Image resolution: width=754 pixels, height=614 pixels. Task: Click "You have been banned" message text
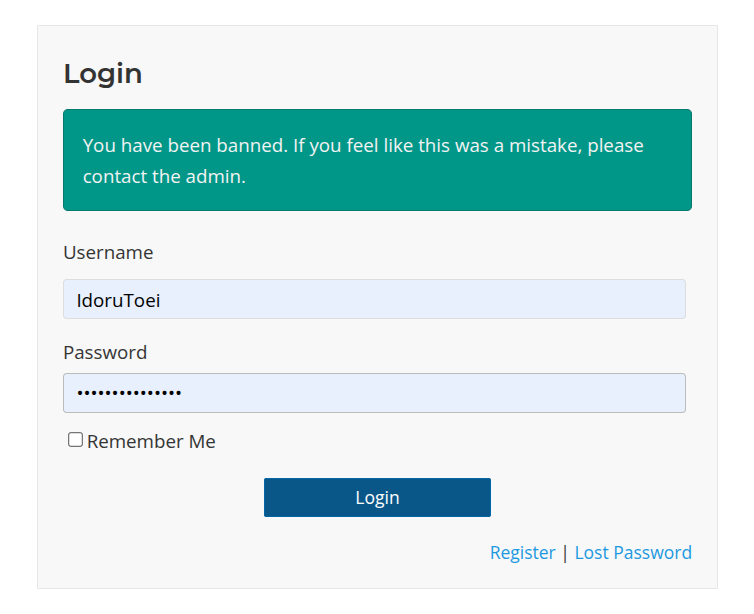[x=185, y=146]
